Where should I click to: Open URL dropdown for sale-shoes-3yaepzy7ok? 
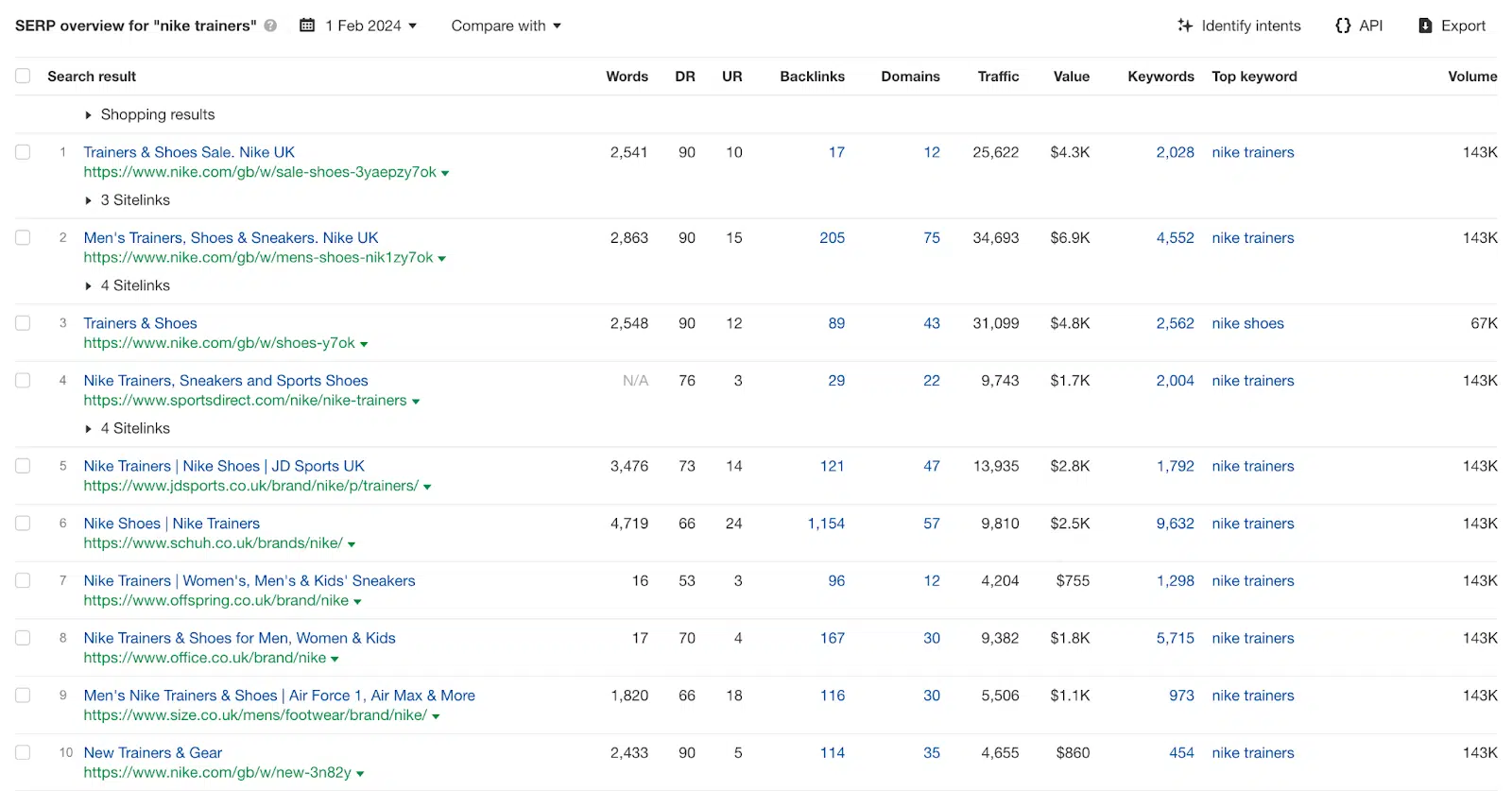(x=445, y=174)
